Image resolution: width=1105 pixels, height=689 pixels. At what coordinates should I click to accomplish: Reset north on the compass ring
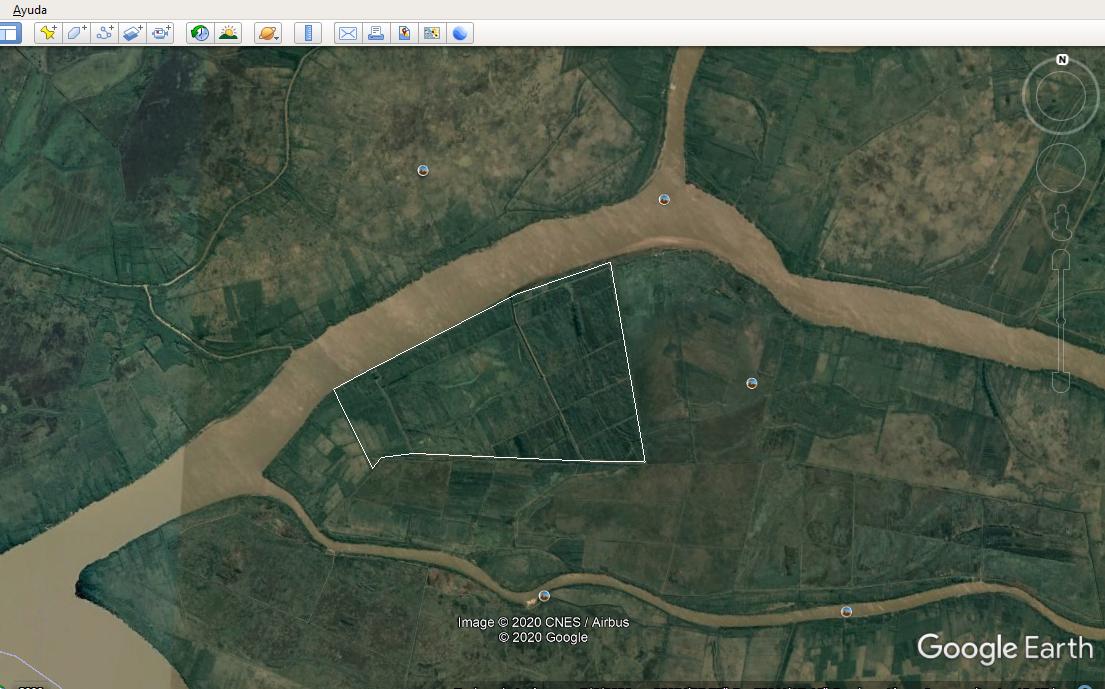[1062, 60]
